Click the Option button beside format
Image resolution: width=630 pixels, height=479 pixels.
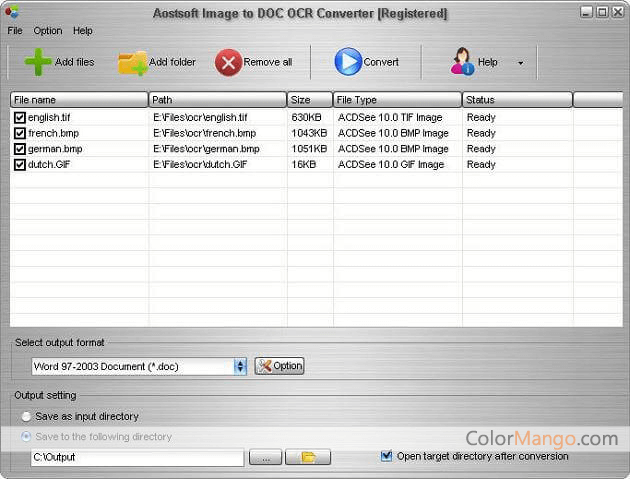[279, 366]
